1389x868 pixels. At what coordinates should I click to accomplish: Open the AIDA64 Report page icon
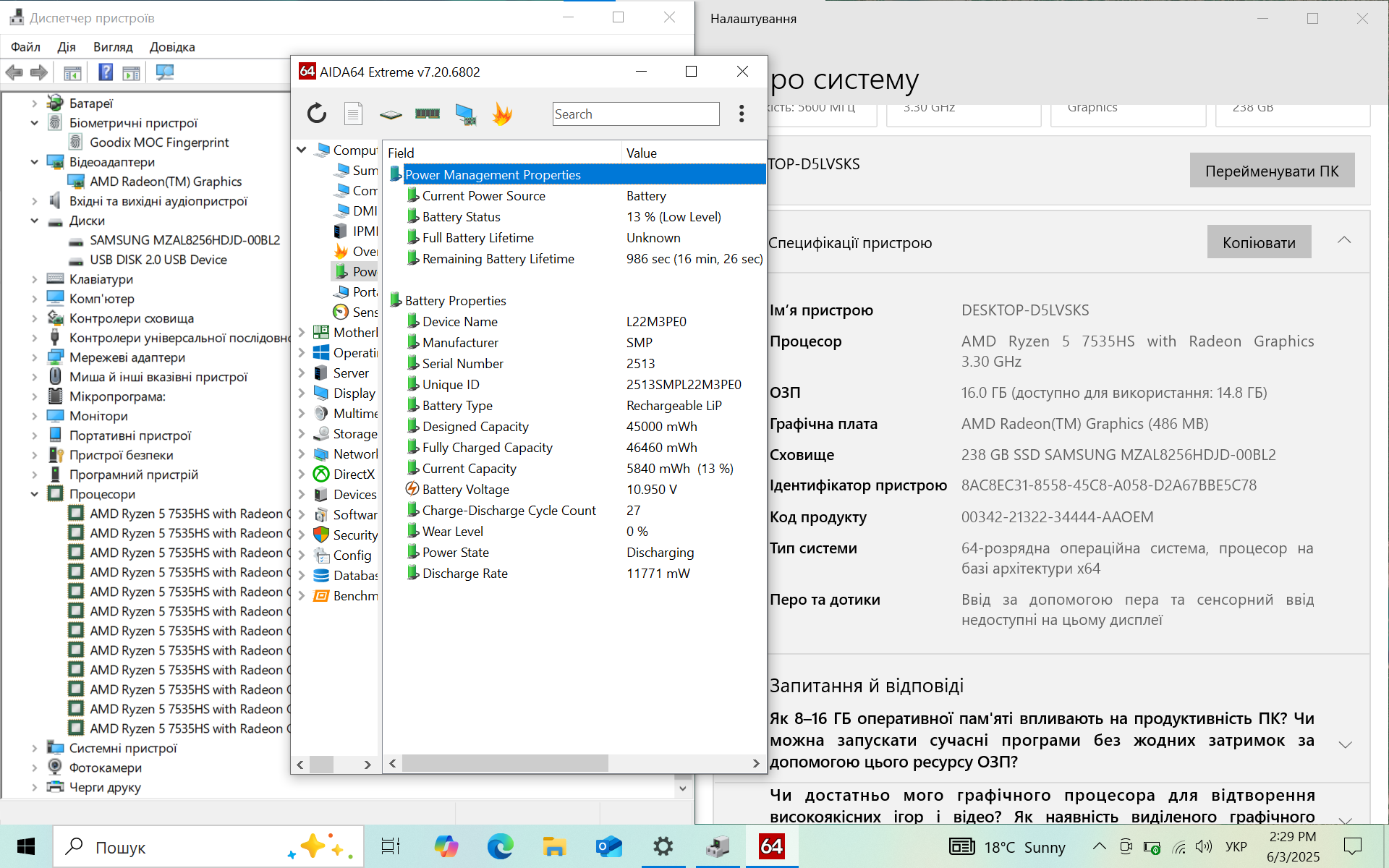coord(353,114)
